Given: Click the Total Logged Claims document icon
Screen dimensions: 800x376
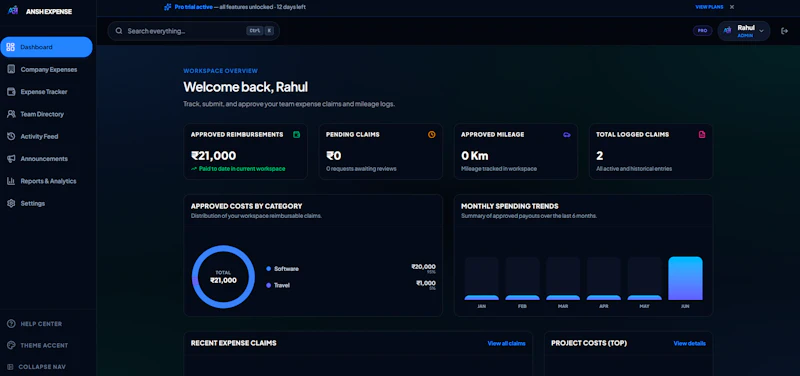Looking at the screenshot, I should [x=702, y=135].
